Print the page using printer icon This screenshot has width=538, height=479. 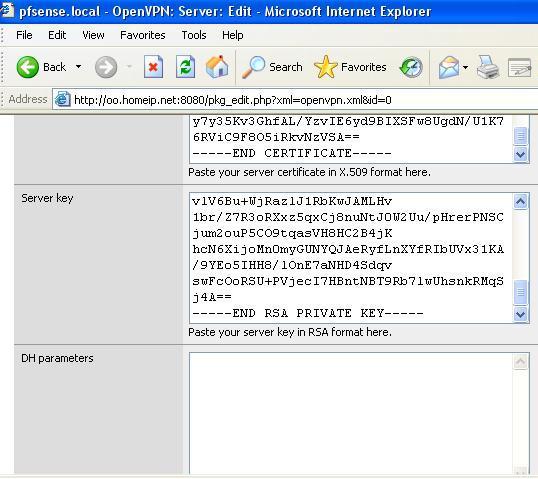point(488,67)
